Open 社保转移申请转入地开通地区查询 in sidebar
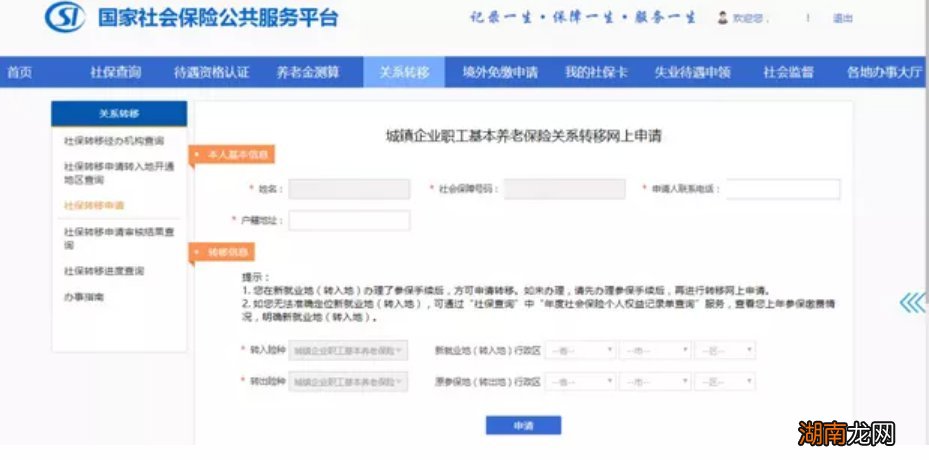 (x=118, y=172)
